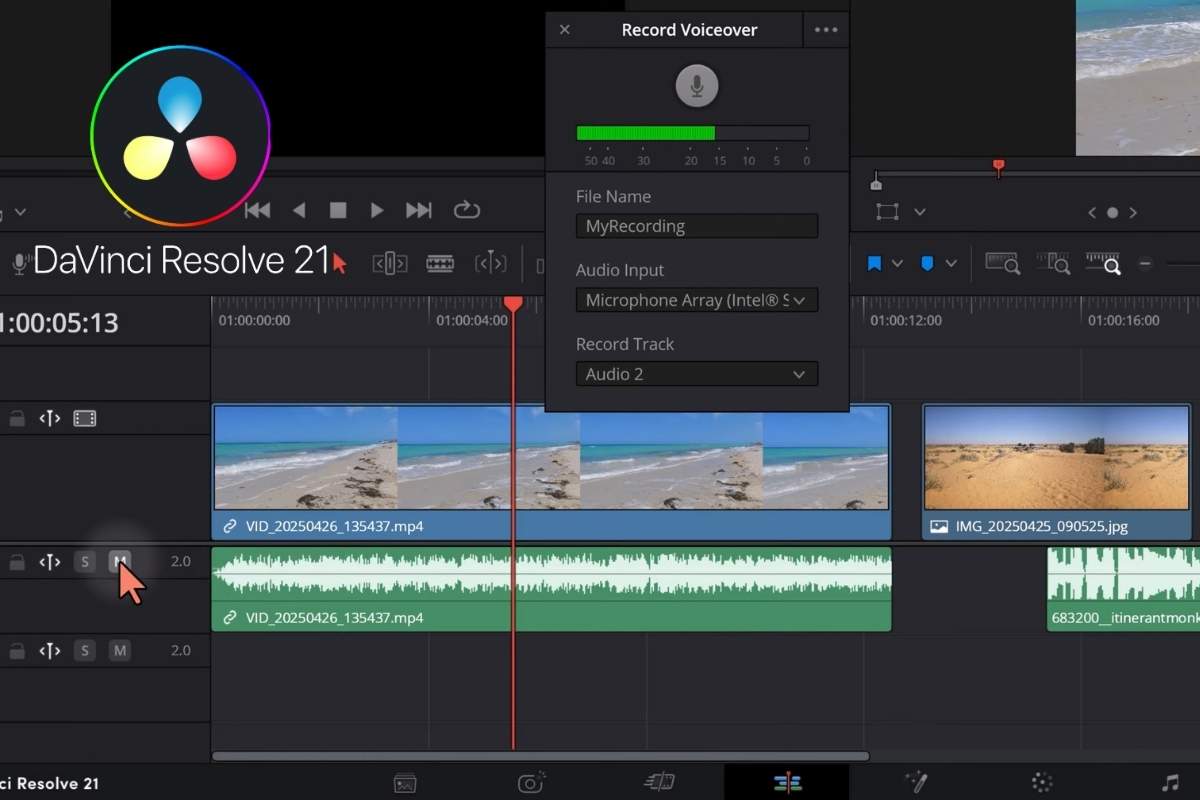
Task: Select the VID_20250426_135437.mp4 green audio waveform clip
Action: [x=551, y=589]
